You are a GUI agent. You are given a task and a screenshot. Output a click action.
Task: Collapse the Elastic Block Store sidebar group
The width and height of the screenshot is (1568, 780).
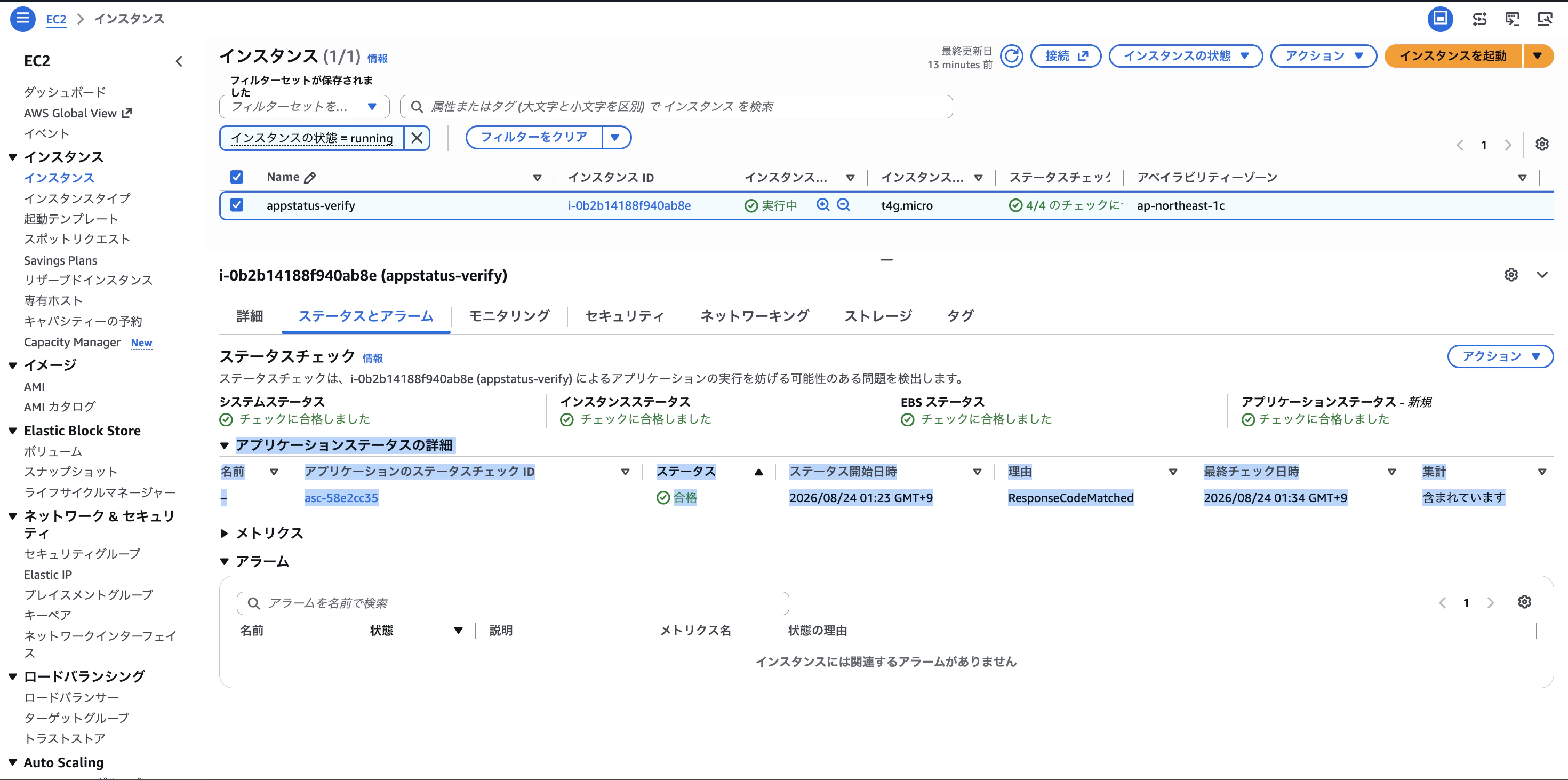tap(12, 431)
